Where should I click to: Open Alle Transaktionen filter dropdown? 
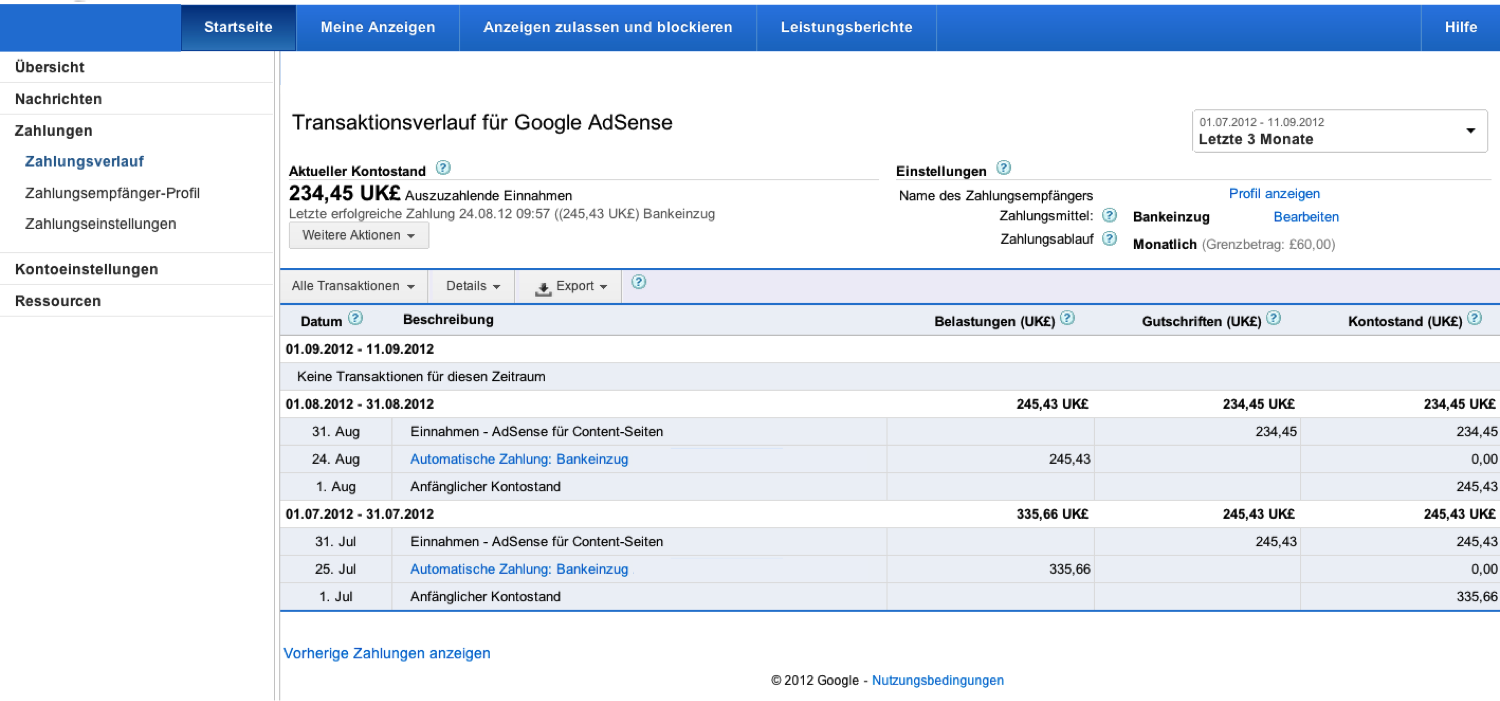[x=353, y=286]
